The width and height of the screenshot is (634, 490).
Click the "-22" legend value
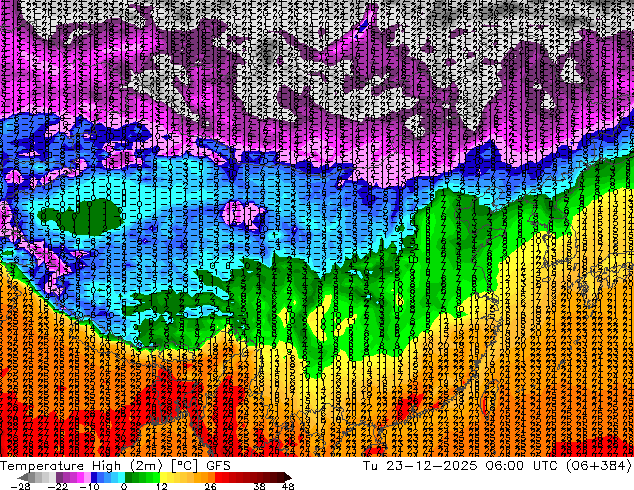tap(57, 486)
